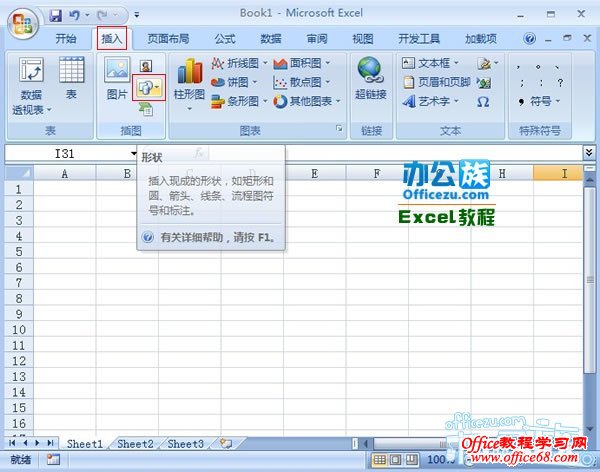600x472 pixels.
Task: Click the question mark special symbol
Action: (560, 82)
